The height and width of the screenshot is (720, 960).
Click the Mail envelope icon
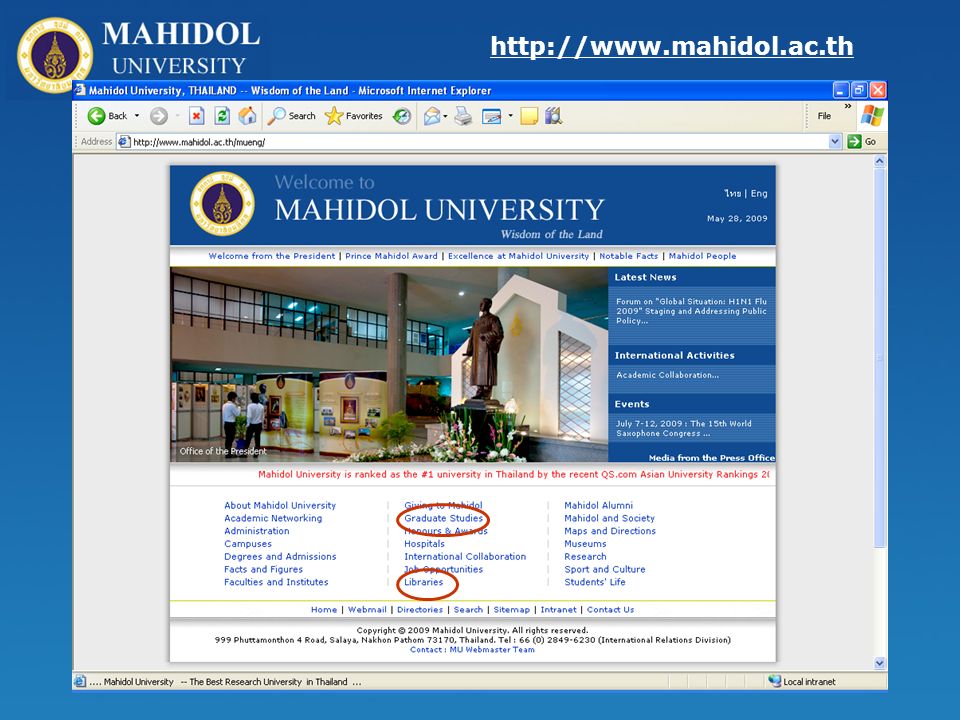tap(432, 116)
